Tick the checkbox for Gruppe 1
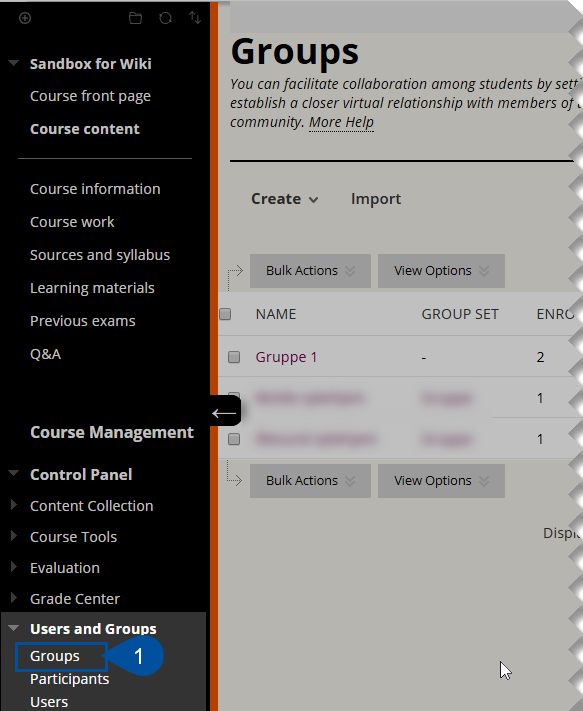Screen dimensions: 583x711 tap(234, 357)
